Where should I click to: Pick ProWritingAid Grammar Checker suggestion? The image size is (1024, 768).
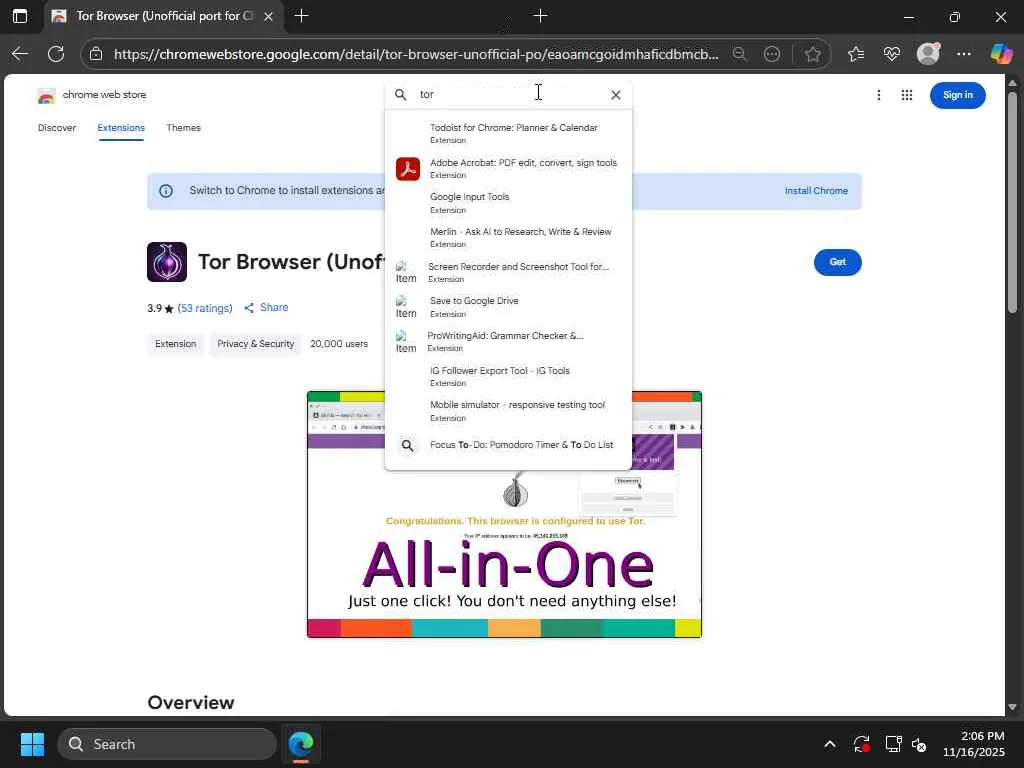coord(508,342)
